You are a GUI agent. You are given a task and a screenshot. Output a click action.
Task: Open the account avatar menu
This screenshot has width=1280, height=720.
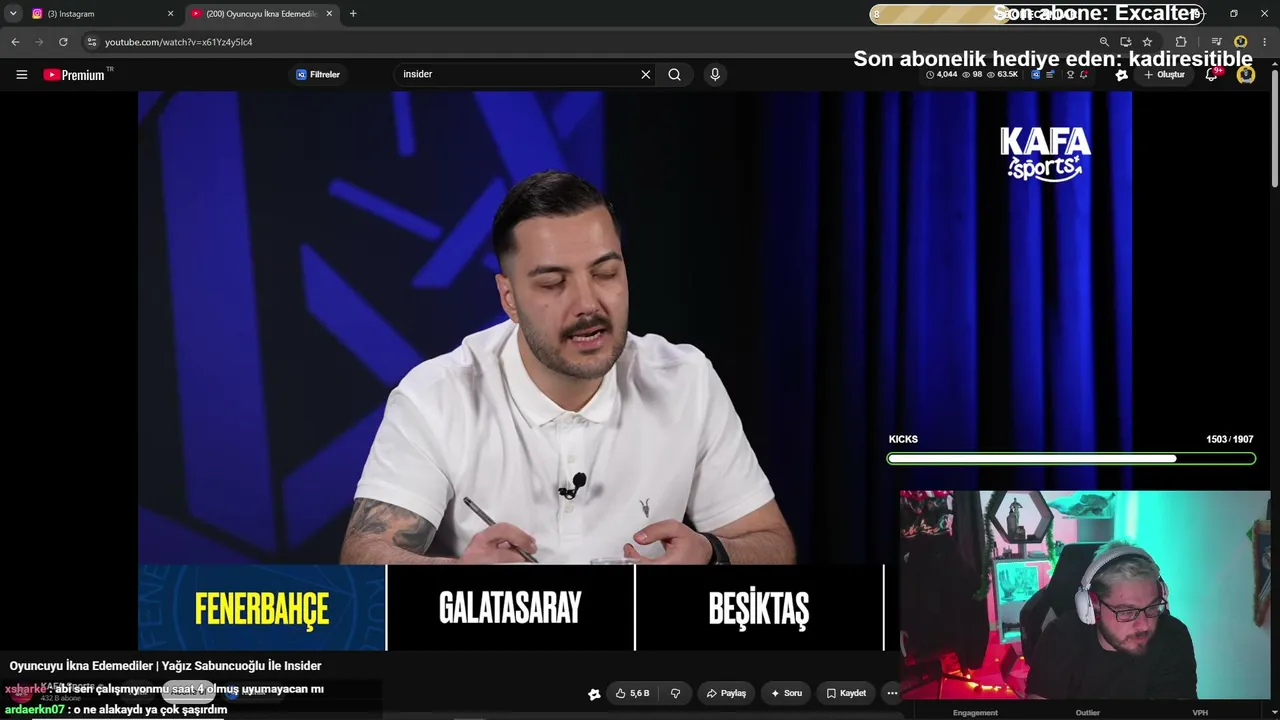[1246, 74]
